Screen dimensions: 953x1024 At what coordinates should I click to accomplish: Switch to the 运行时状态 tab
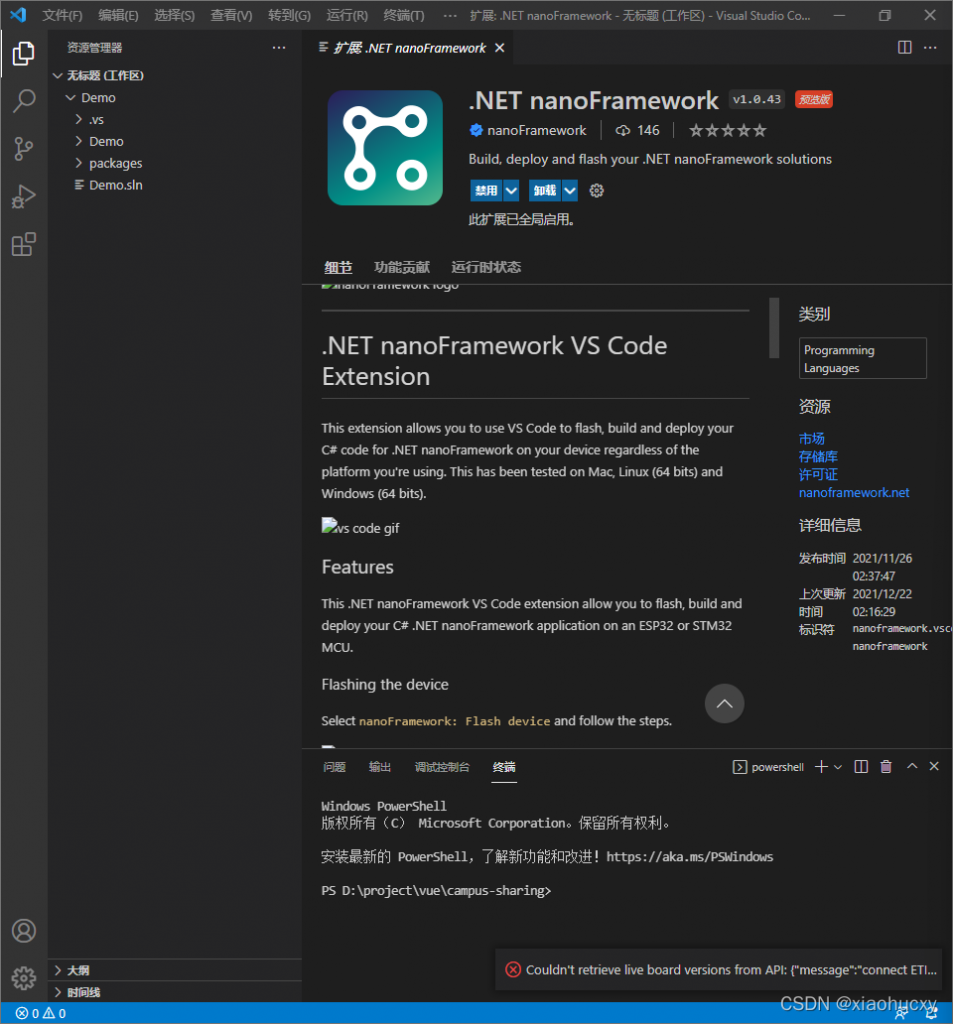486,267
